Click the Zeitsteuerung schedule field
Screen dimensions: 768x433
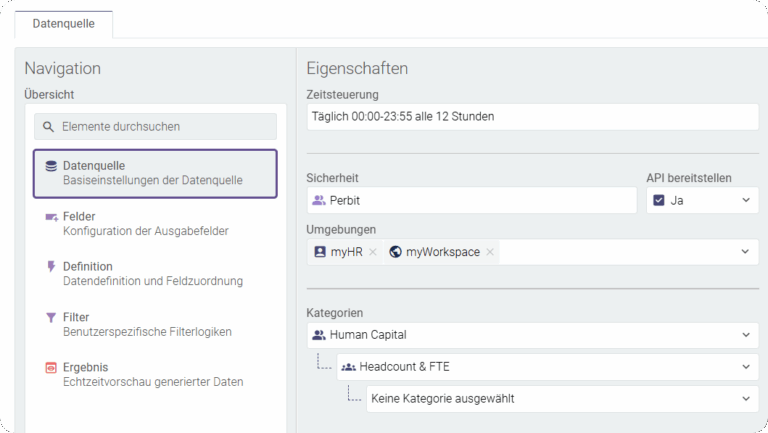tap(532, 117)
